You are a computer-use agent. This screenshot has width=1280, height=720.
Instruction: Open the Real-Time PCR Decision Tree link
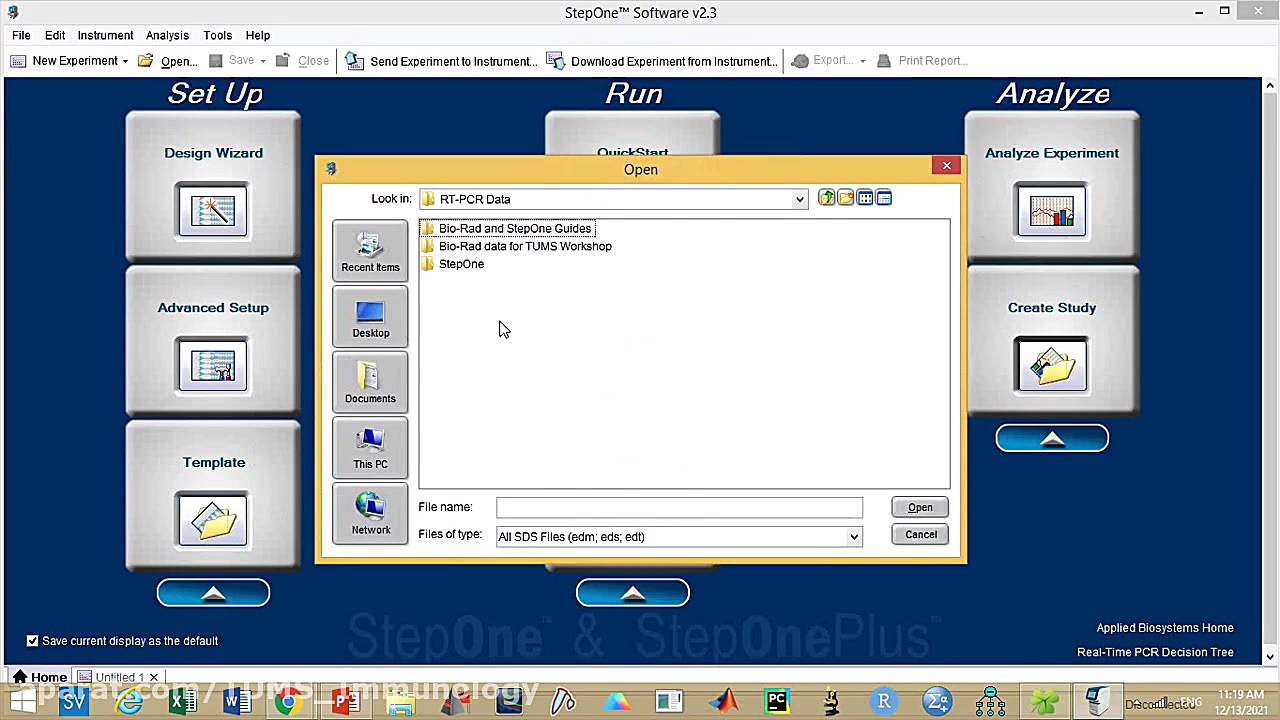click(1155, 652)
